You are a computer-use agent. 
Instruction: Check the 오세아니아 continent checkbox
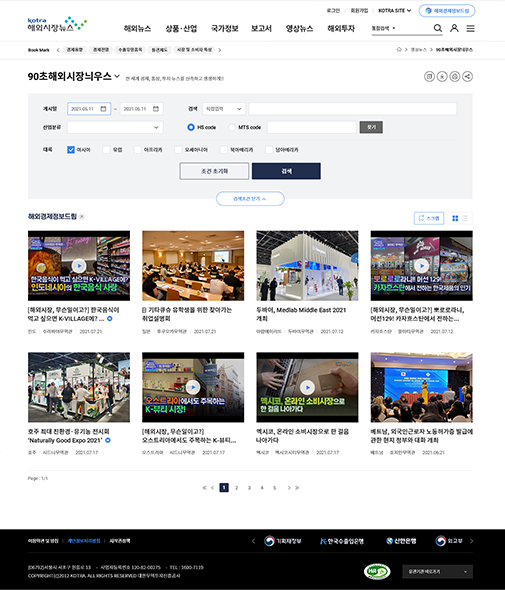pos(178,150)
